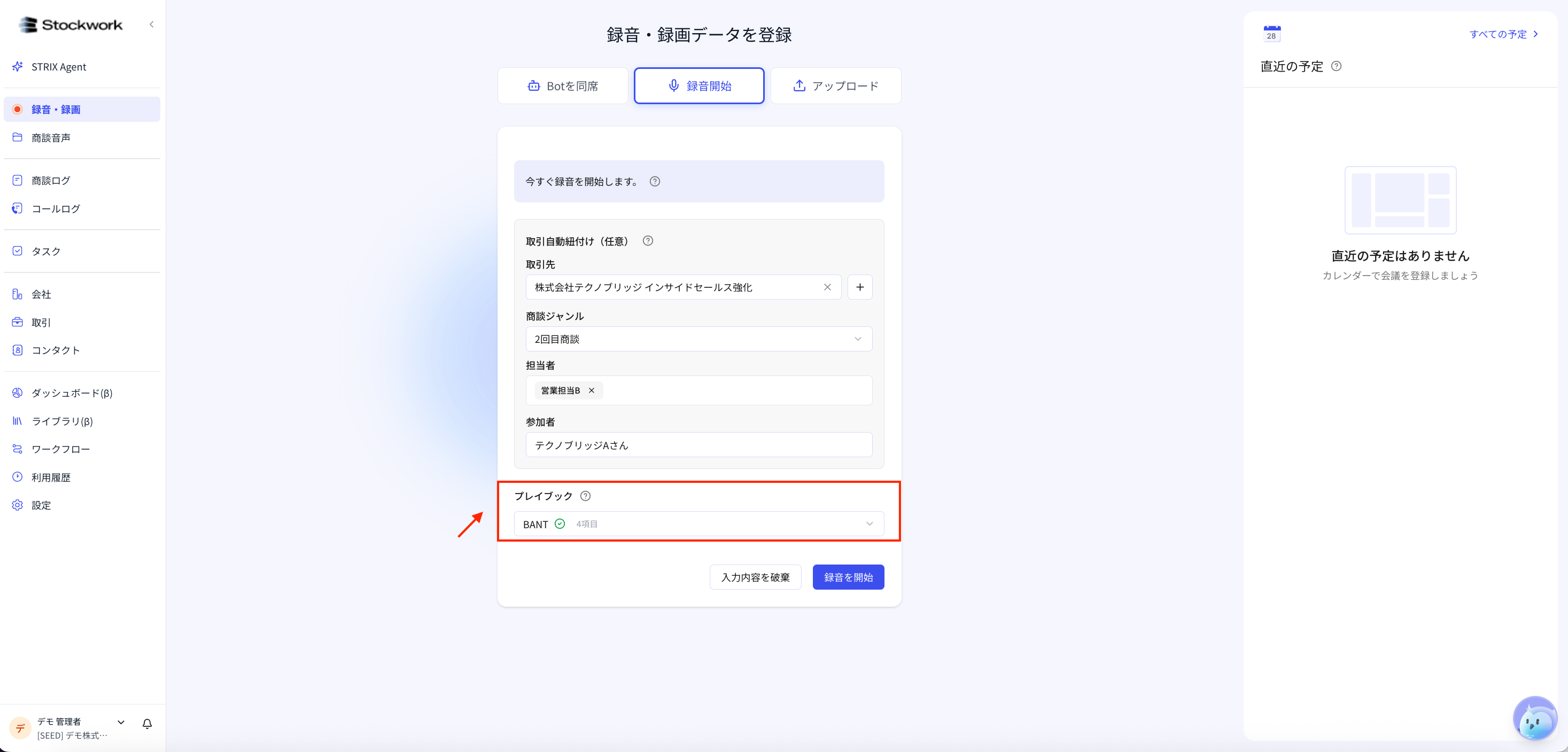Click the 会社 building icon
This screenshot has width=1568, height=752.
click(x=18, y=294)
